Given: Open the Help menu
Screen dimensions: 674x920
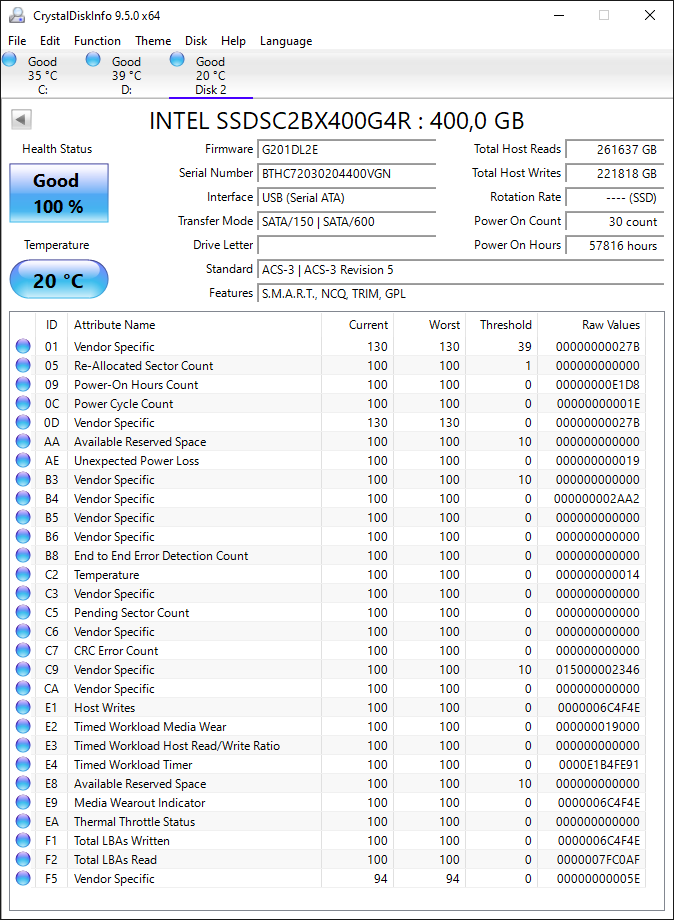Looking at the screenshot, I should tap(233, 40).
